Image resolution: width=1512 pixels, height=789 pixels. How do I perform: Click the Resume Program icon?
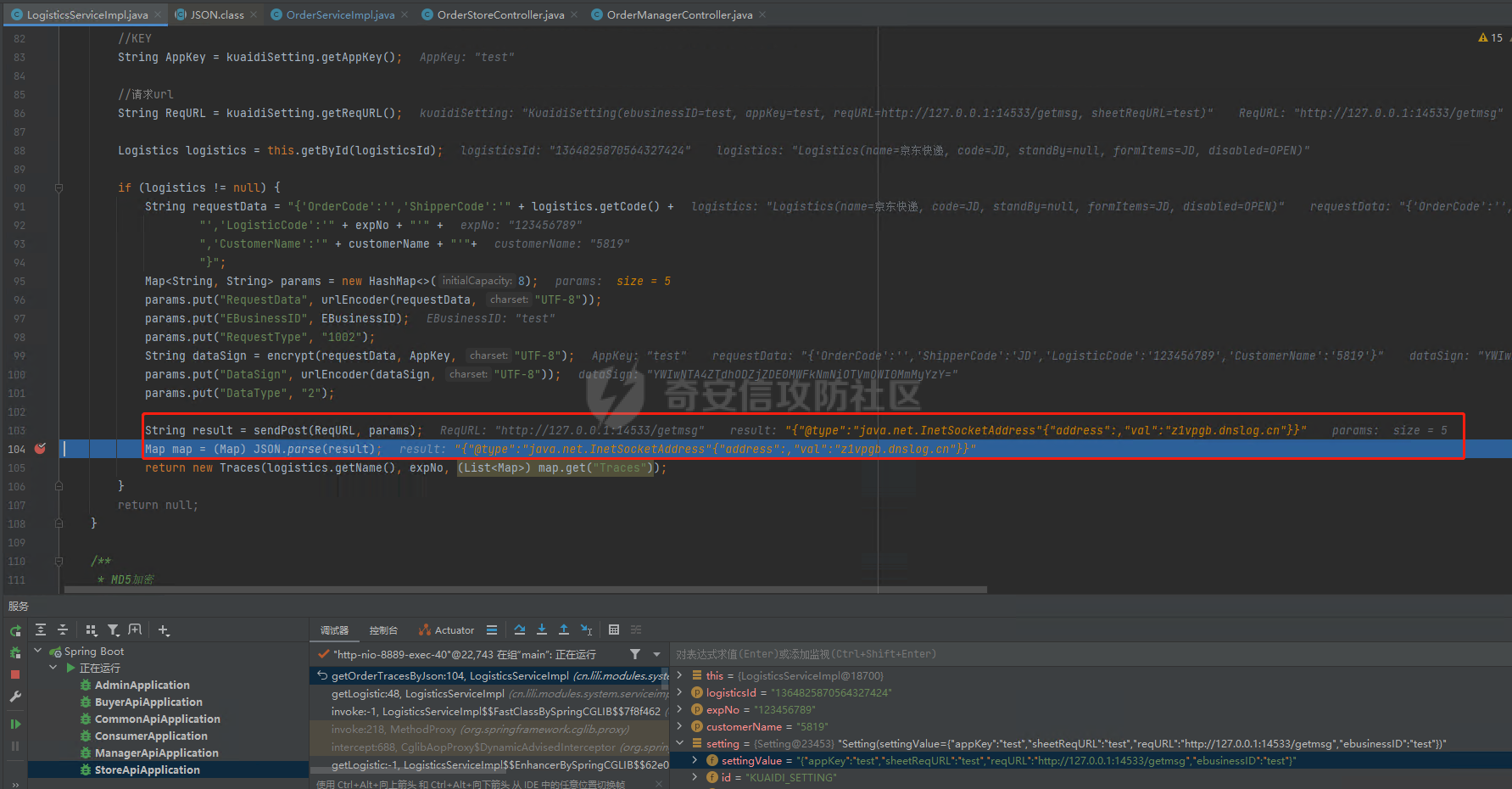[15, 724]
